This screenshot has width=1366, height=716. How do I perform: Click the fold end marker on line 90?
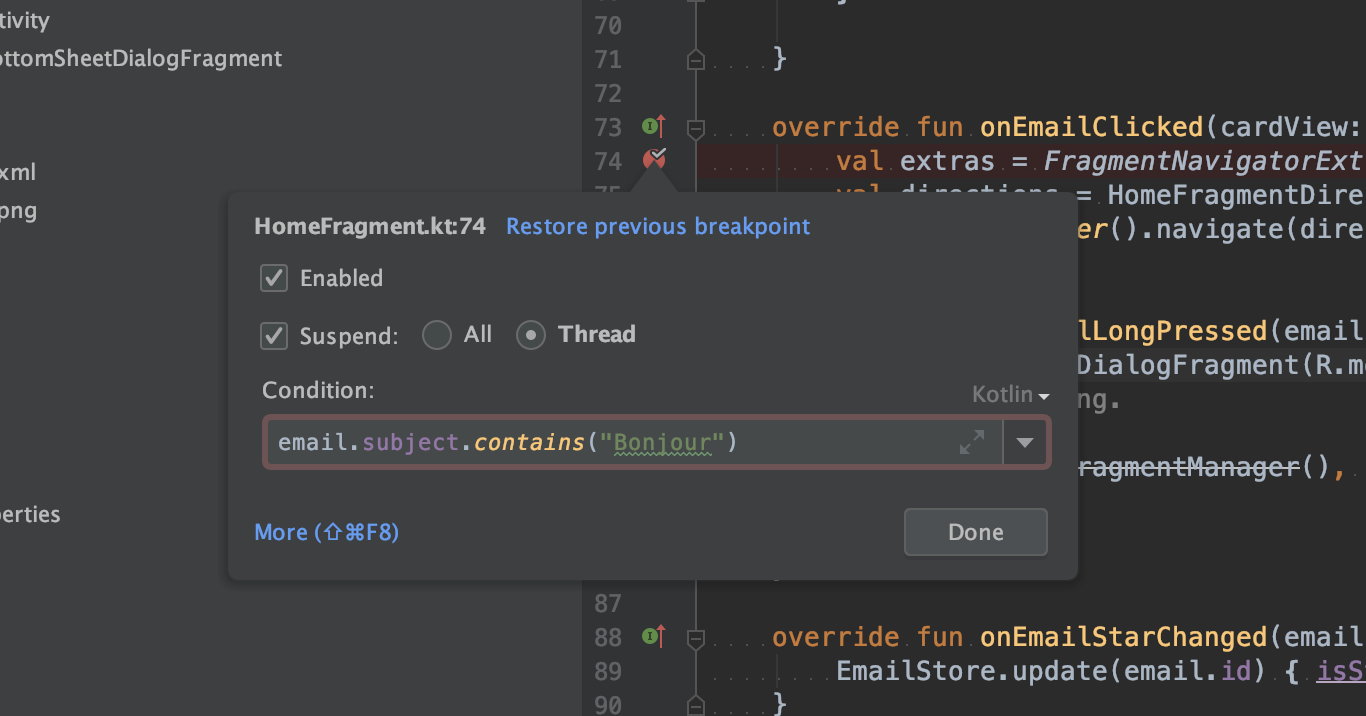[696, 704]
